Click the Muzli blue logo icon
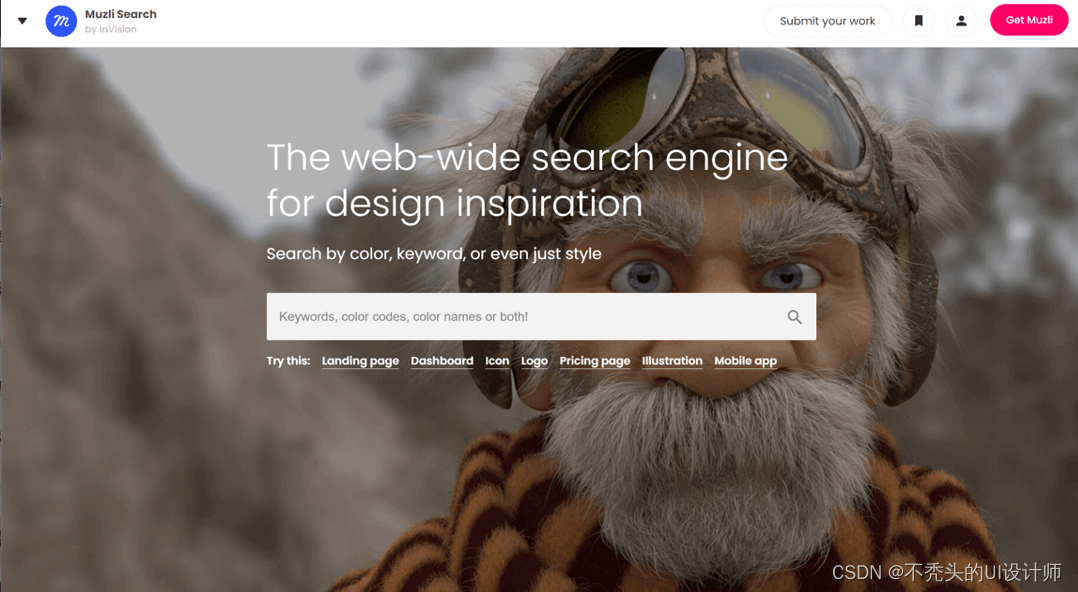 [x=61, y=21]
